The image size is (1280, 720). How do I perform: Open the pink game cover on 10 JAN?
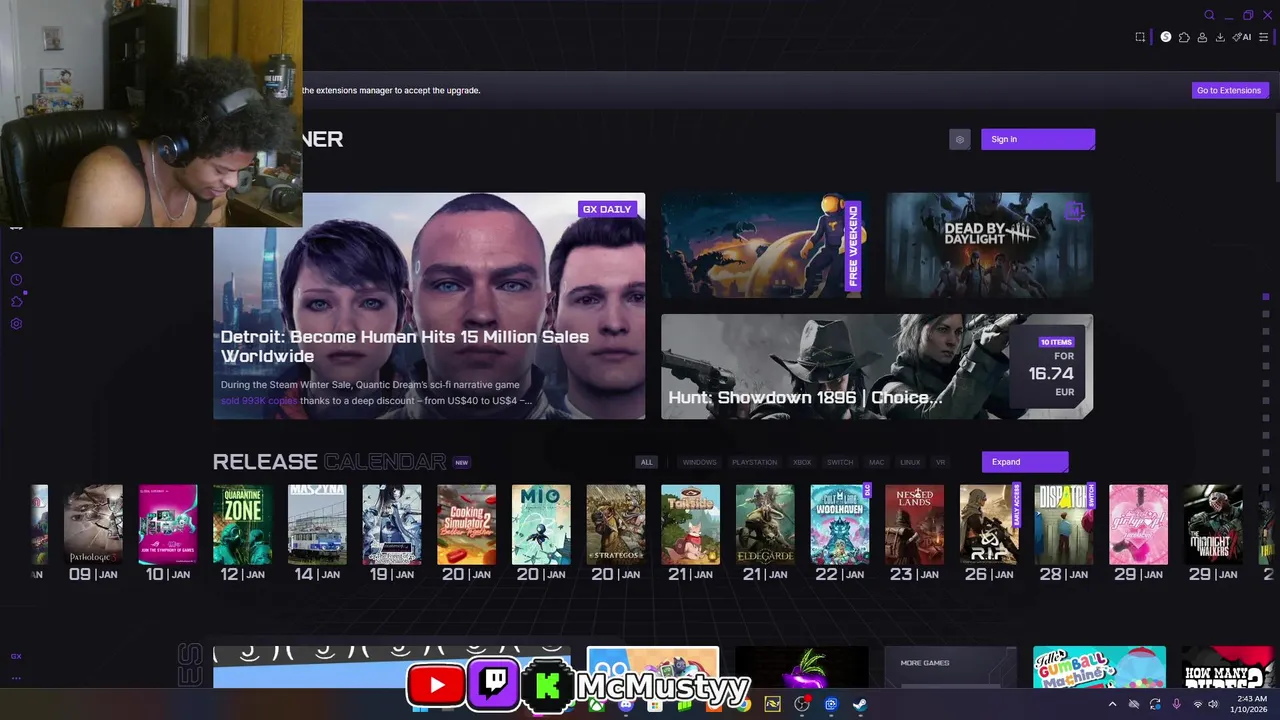(168, 524)
